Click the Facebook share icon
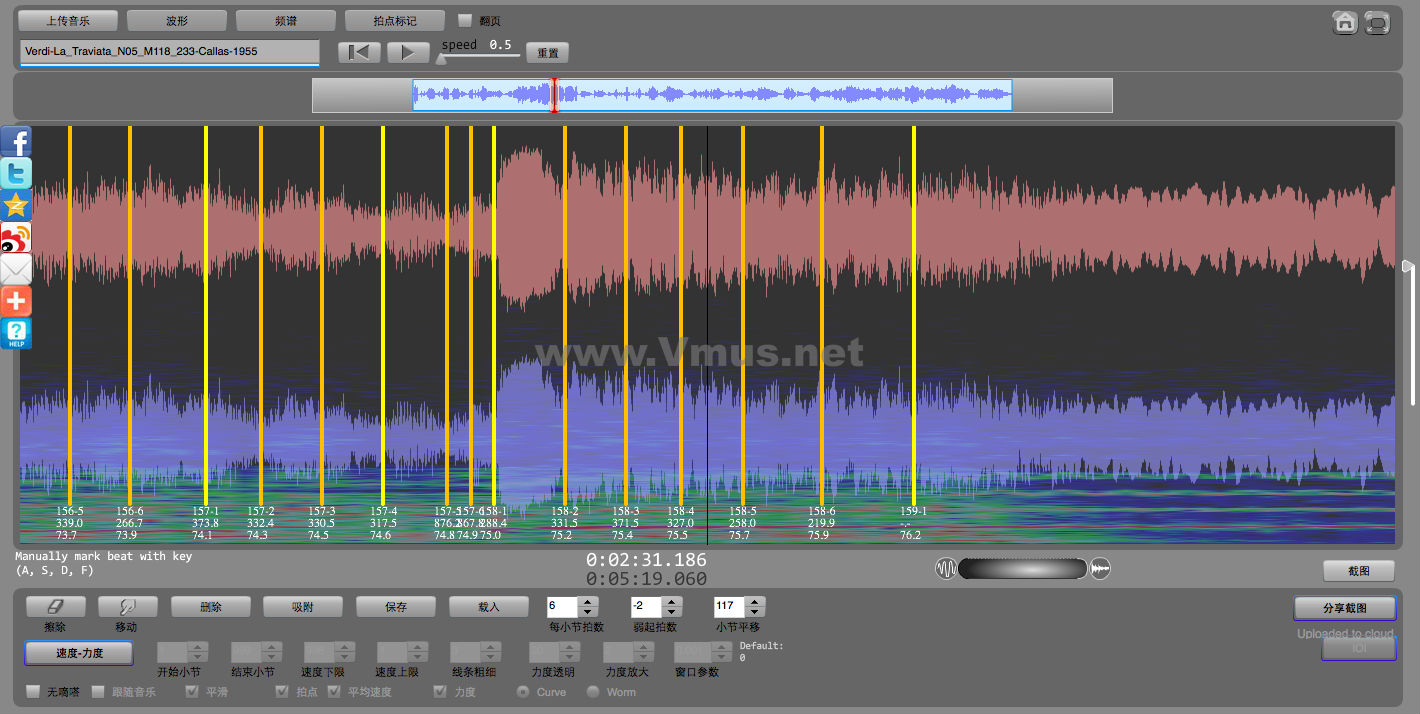 click(x=16, y=142)
